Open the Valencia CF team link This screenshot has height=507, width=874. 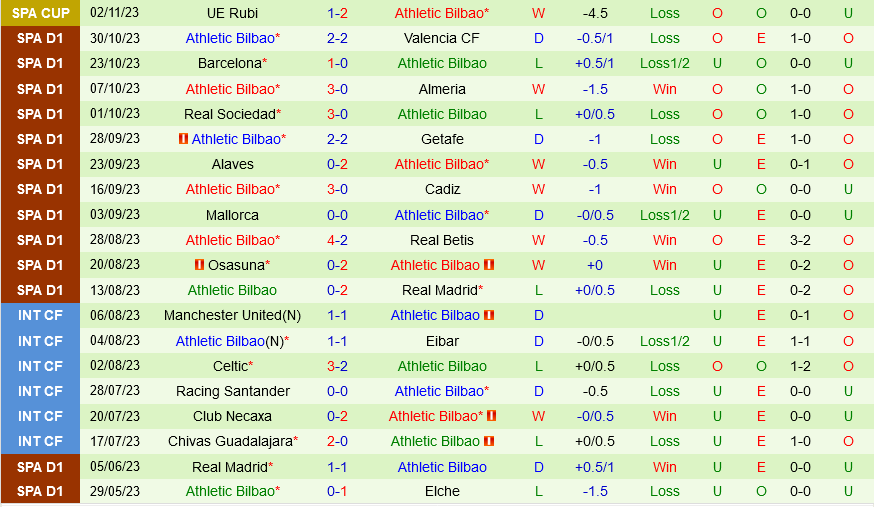point(442,38)
